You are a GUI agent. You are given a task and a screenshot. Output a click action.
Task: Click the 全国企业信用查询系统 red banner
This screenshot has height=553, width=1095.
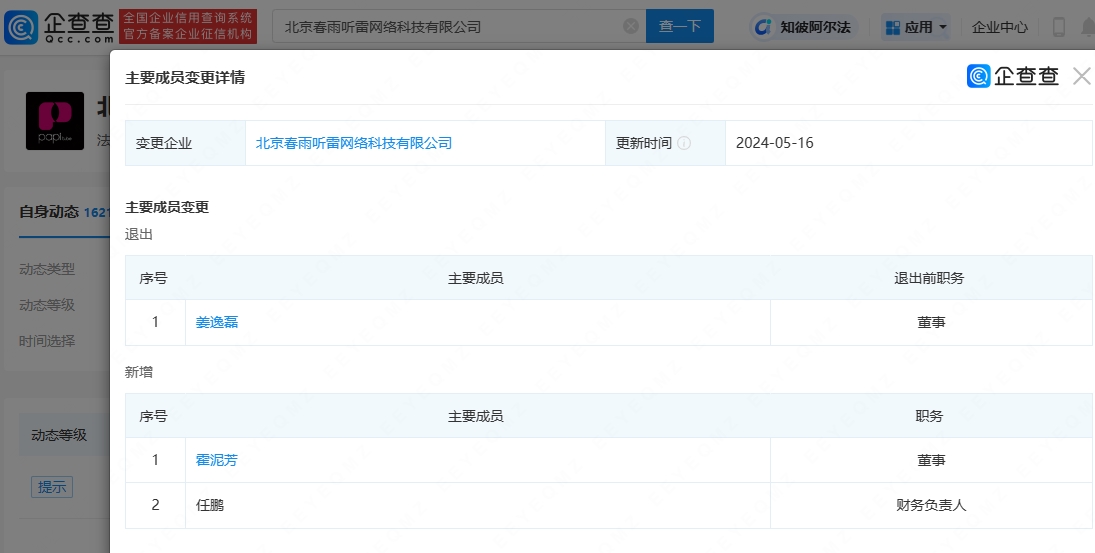click(188, 27)
